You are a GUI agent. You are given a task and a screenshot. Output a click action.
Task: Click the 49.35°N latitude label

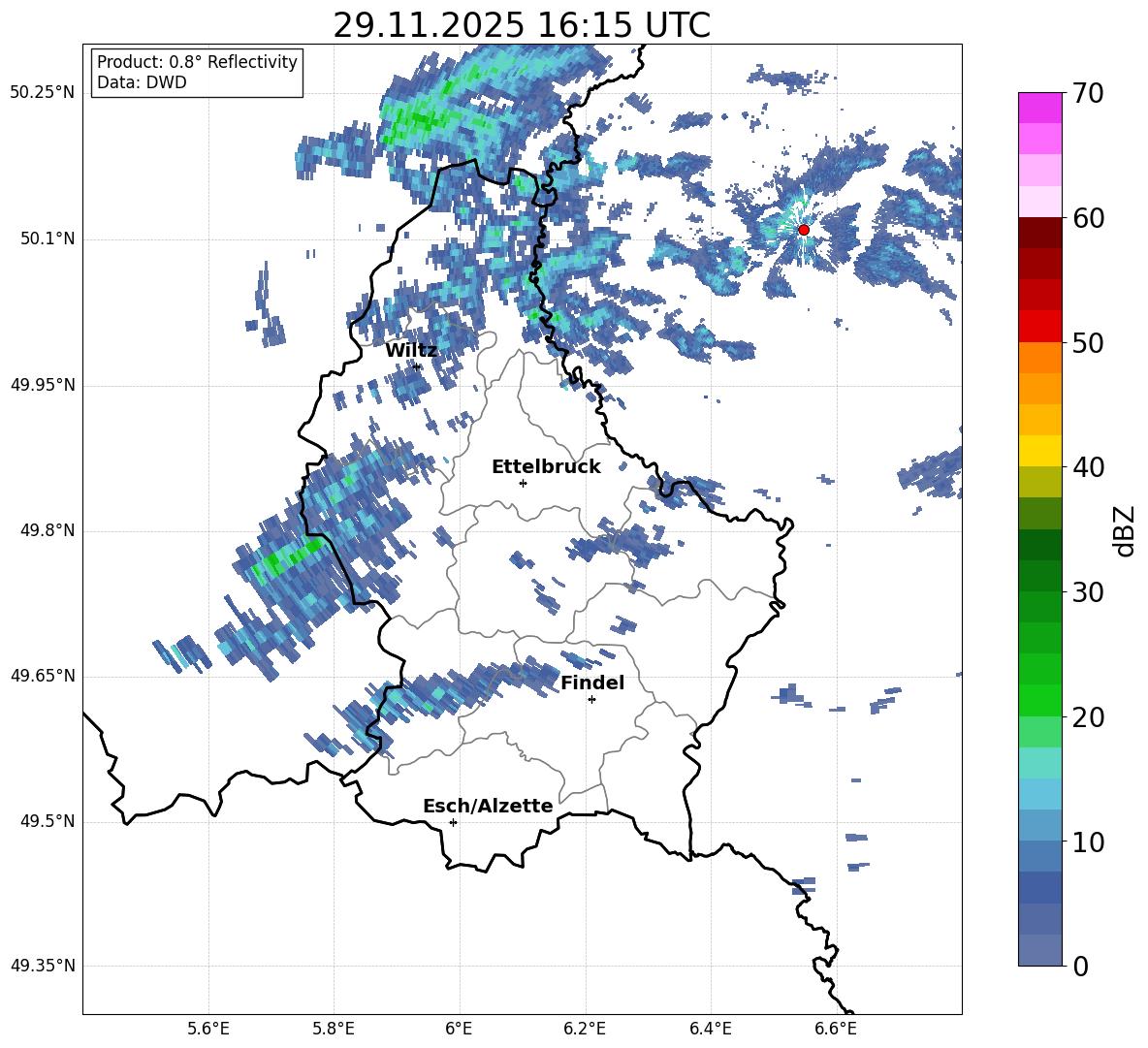click(x=43, y=966)
